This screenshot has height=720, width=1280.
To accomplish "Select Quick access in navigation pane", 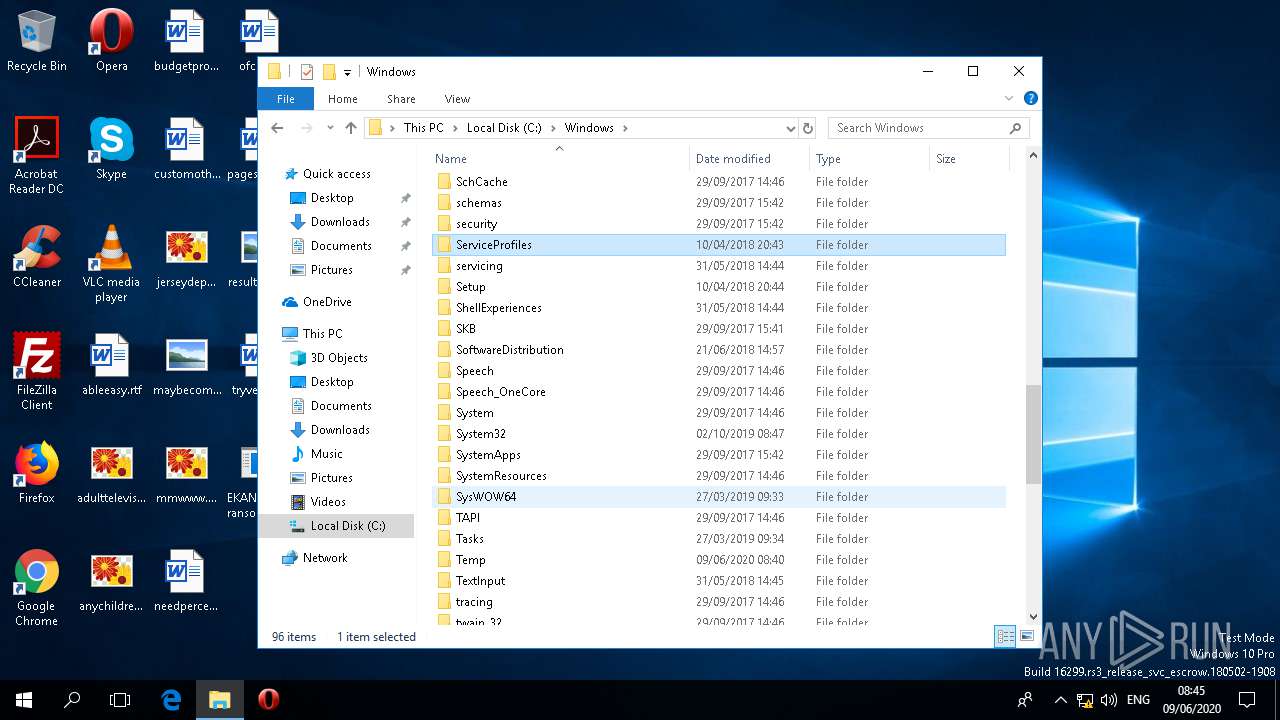I will 337,174.
